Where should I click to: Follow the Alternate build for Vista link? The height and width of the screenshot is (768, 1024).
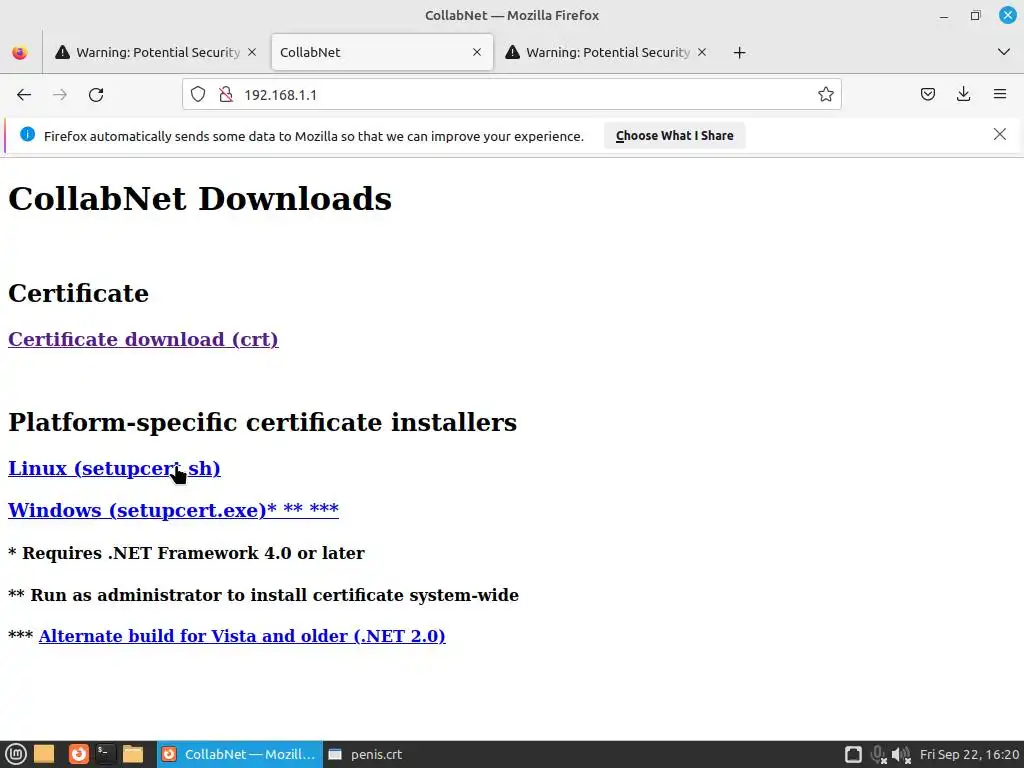(242, 636)
